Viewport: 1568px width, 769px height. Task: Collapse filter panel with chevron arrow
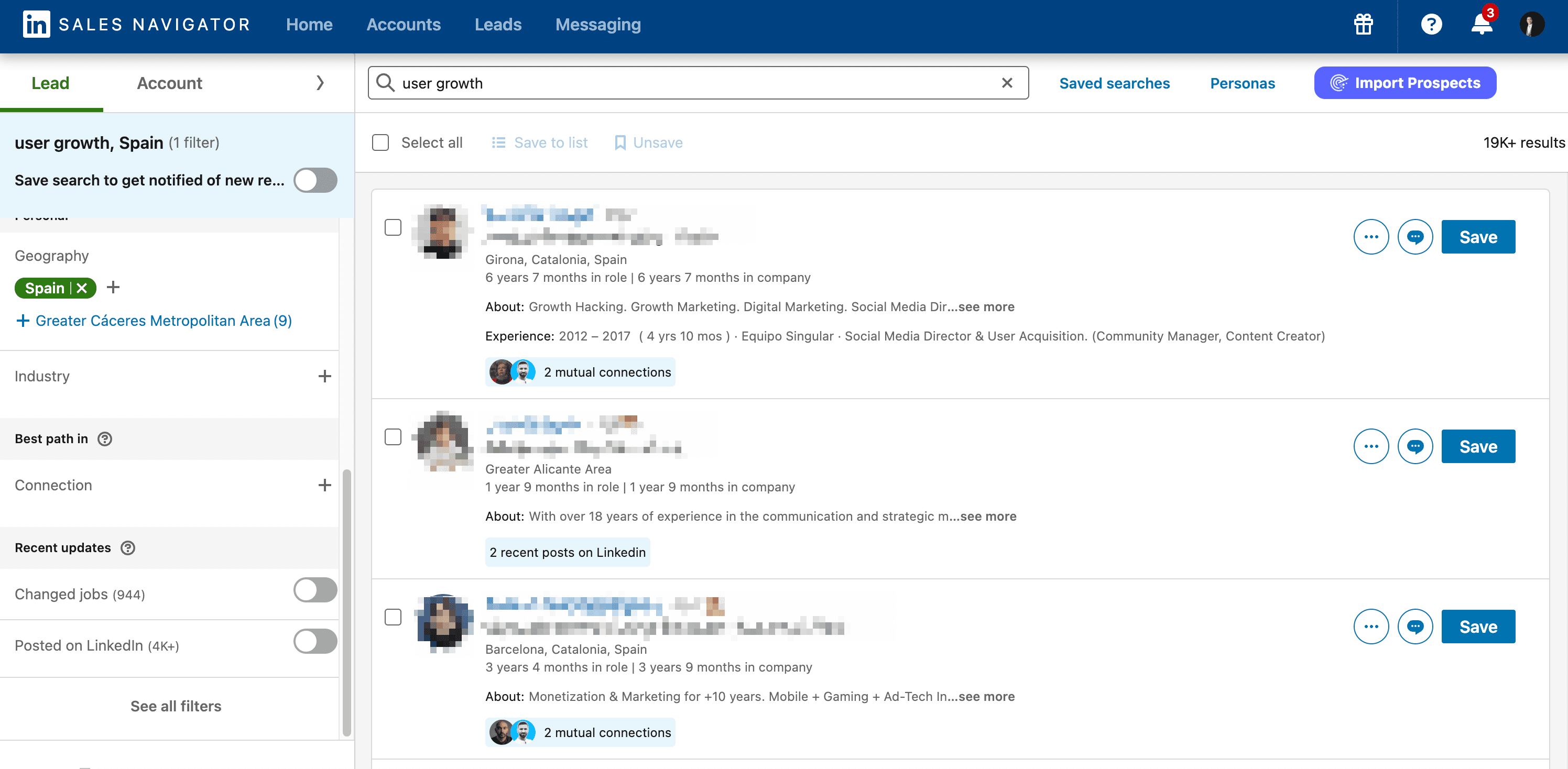tap(320, 83)
